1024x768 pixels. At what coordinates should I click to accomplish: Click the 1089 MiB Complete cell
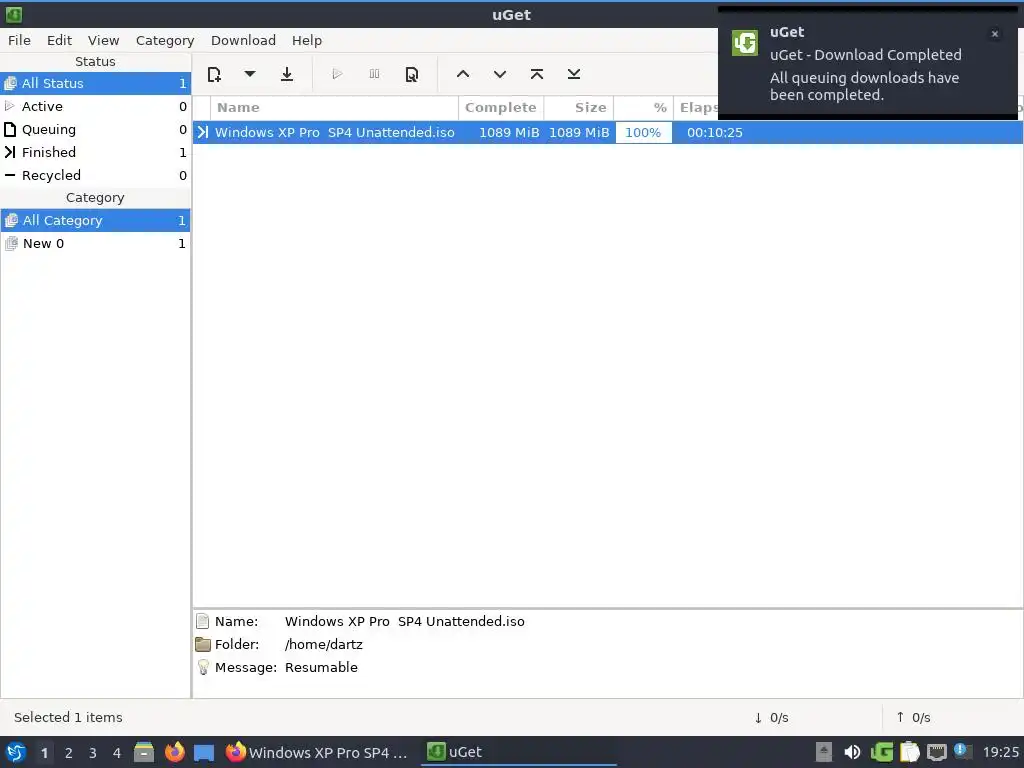click(x=509, y=133)
